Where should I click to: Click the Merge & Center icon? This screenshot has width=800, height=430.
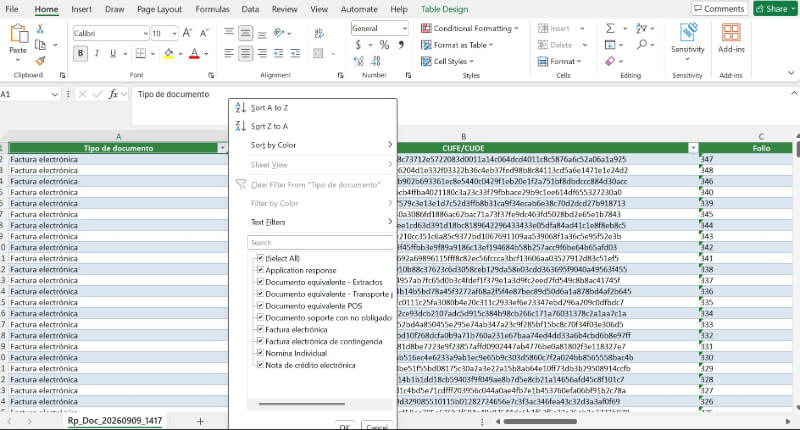click(x=318, y=53)
